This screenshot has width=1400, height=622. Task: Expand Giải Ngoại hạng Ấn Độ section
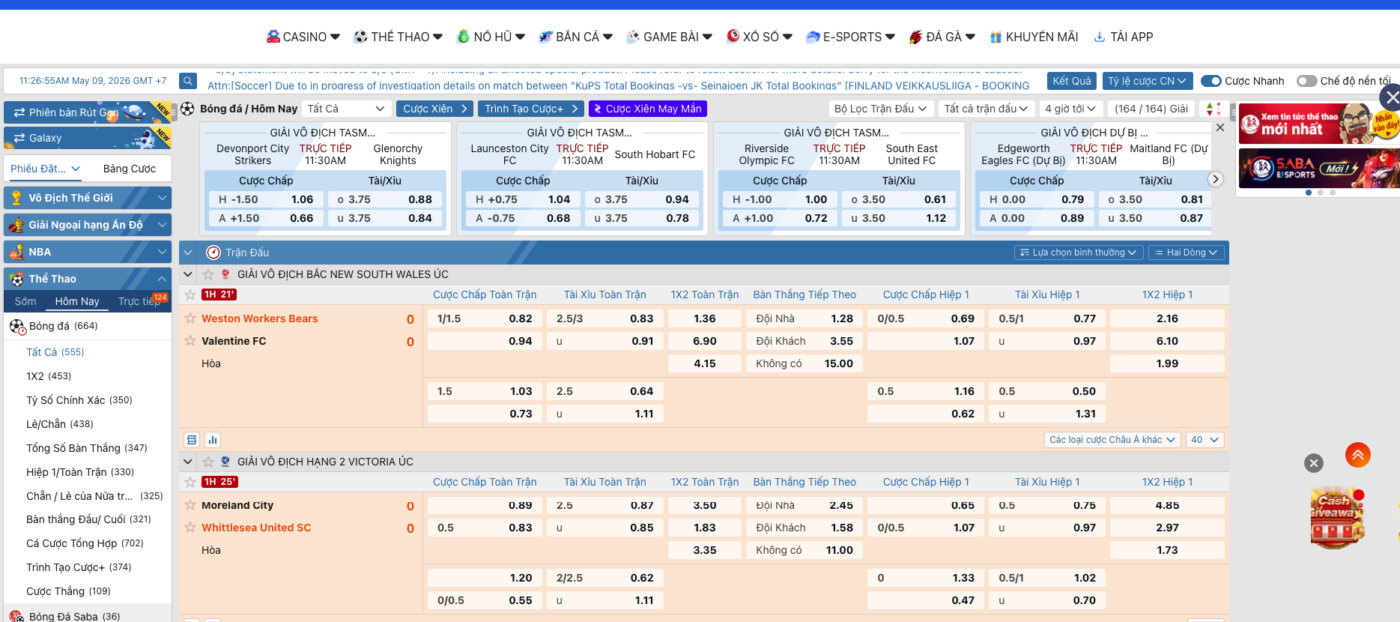(87, 225)
